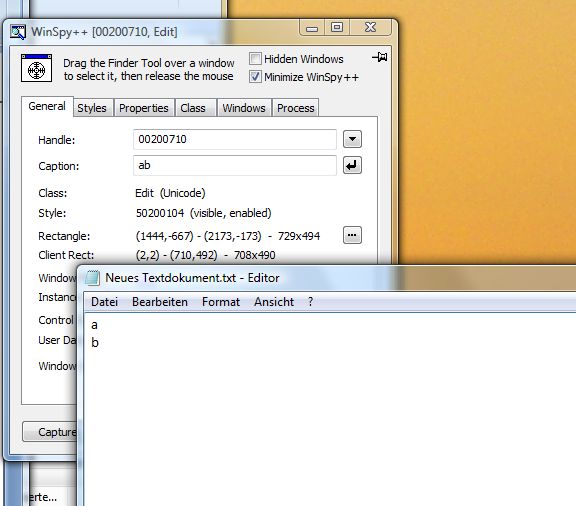Image resolution: width=576 pixels, height=506 pixels.
Task: Click the Class value 'Edit (Unicode)'
Action: [x=170, y=193]
